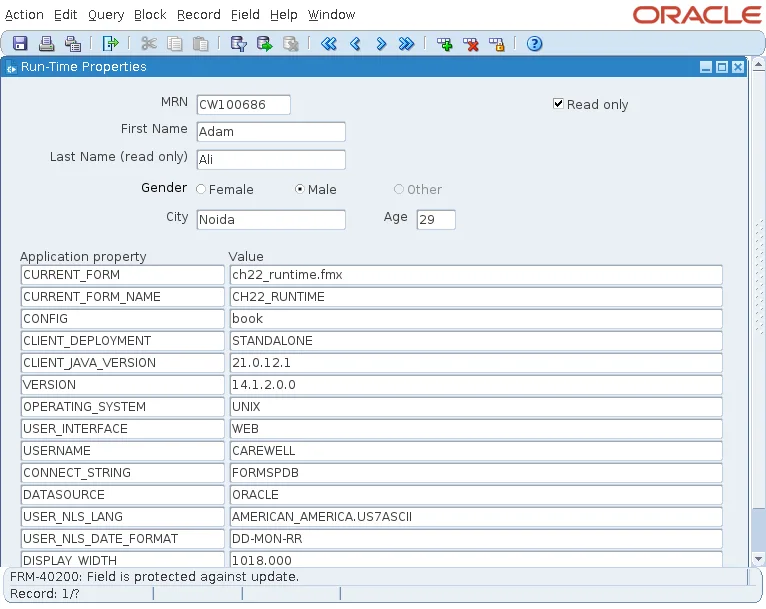Click into the Age field
Screen dimensions: 766x609
coord(436,220)
